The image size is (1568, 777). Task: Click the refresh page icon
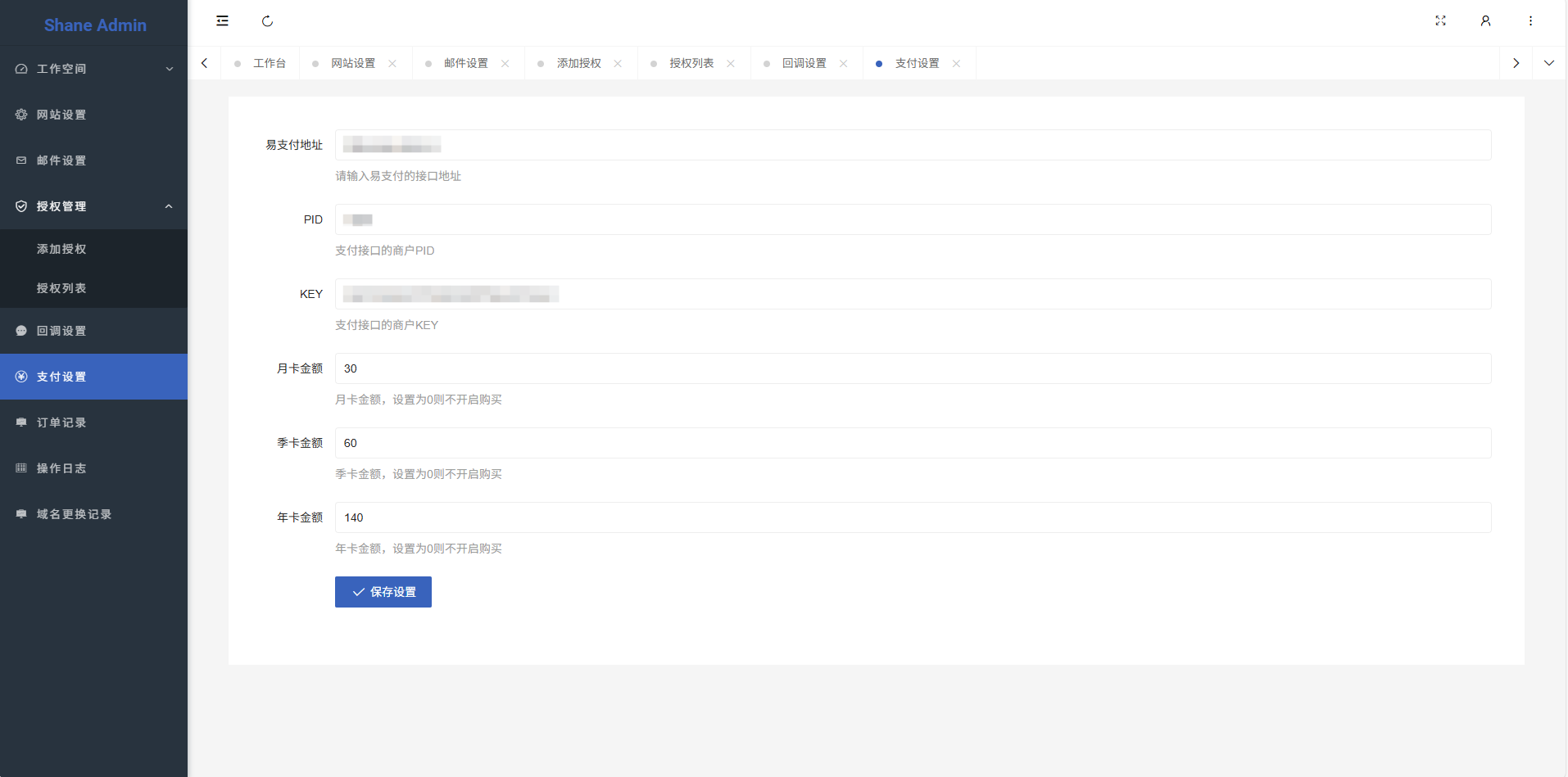click(x=267, y=21)
